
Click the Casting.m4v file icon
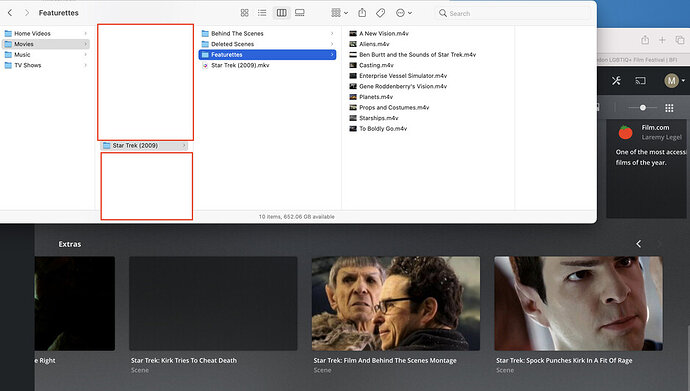tap(353, 65)
